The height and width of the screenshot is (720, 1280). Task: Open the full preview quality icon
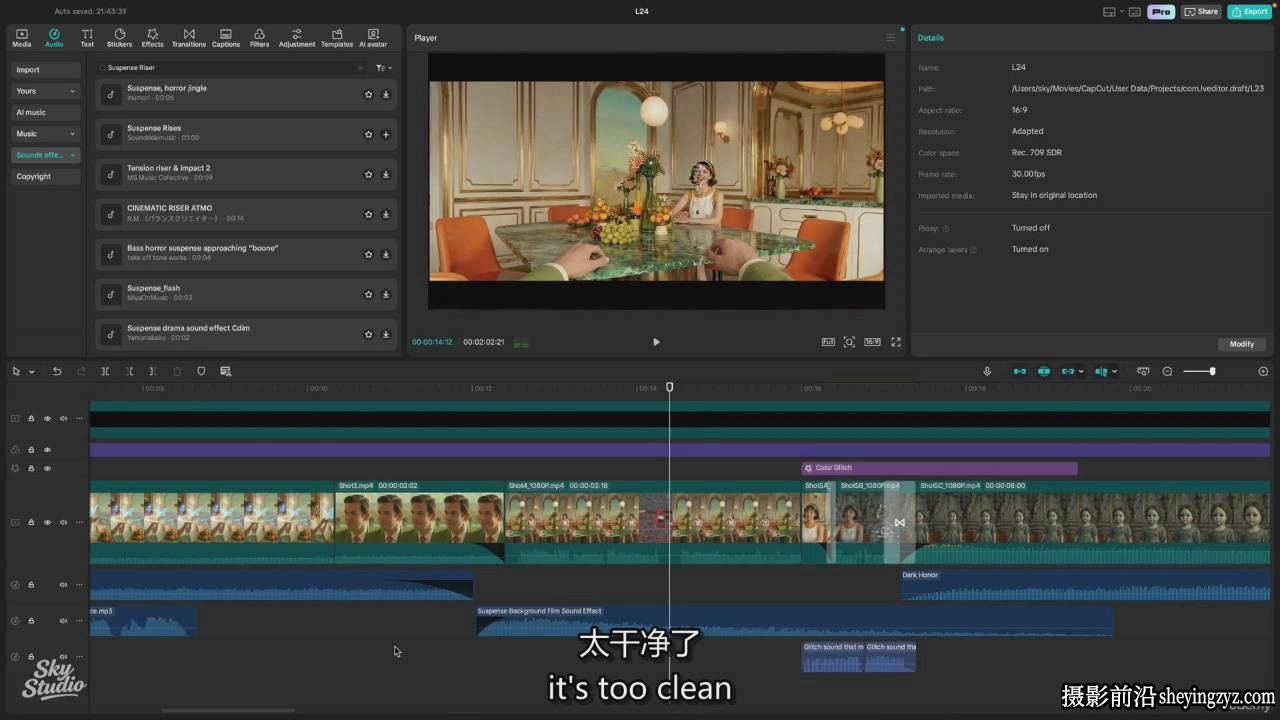(828, 342)
